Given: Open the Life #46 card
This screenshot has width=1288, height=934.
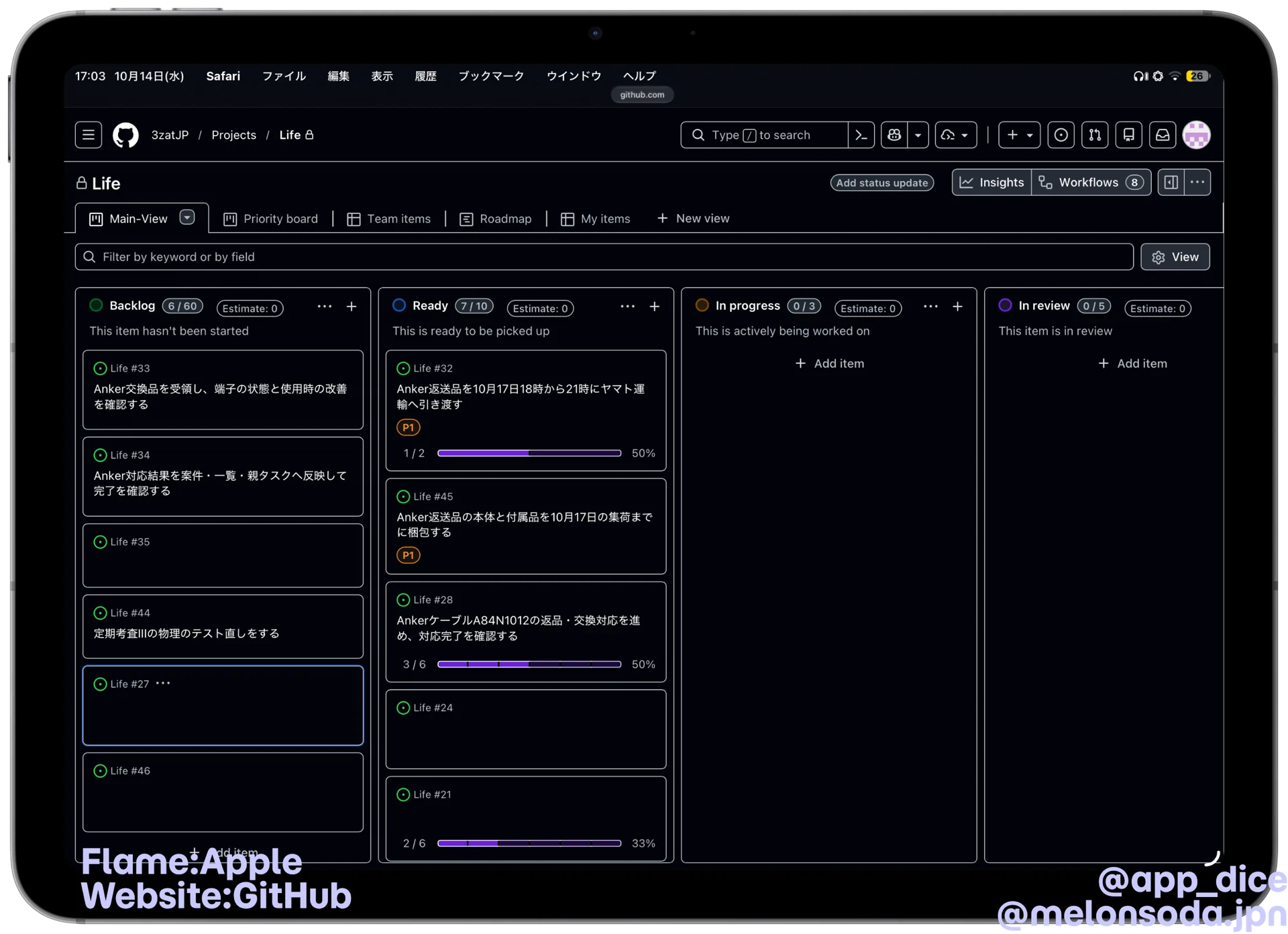Looking at the screenshot, I should pos(223,792).
